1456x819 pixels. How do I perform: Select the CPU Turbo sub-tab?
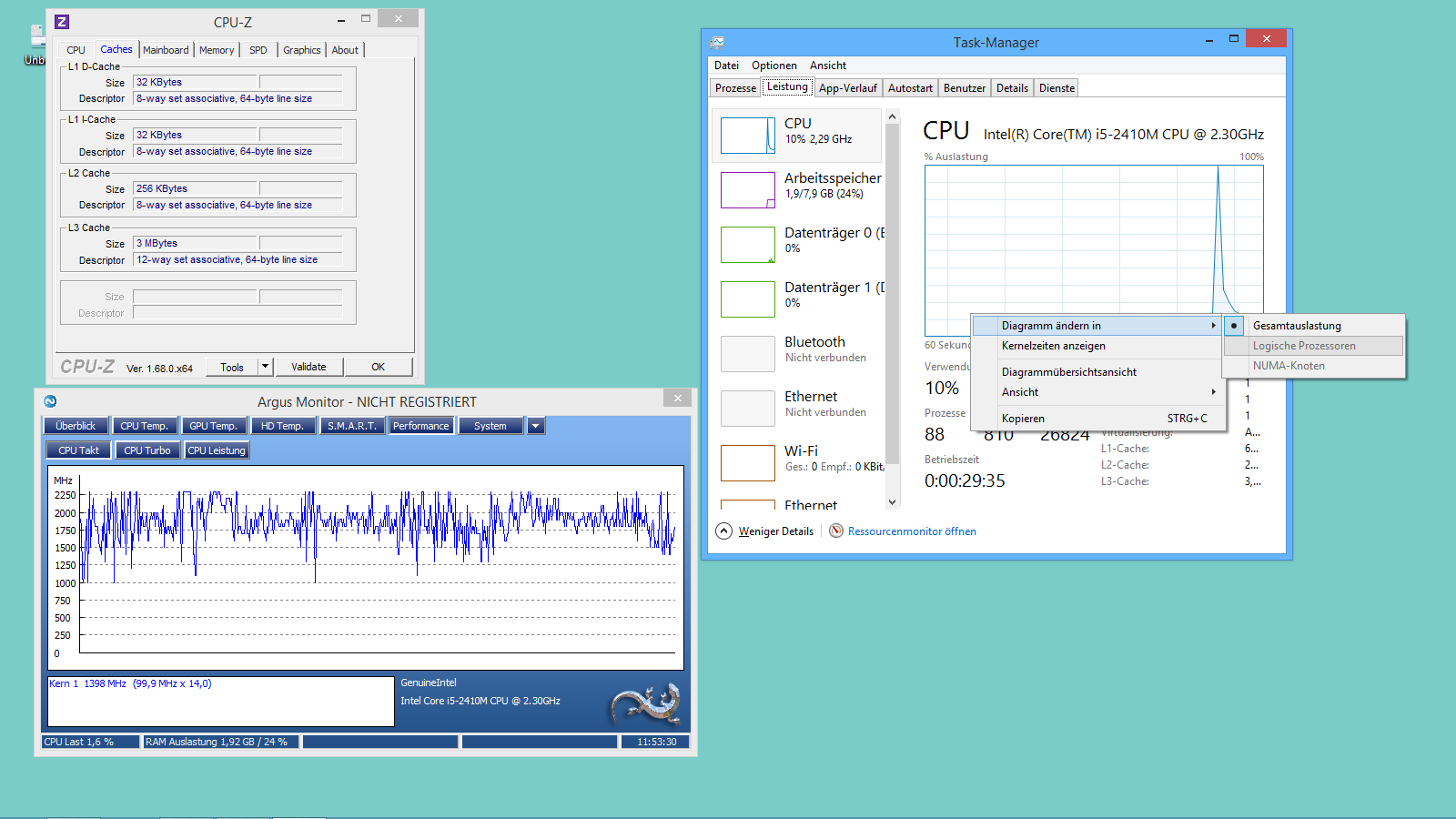point(147,450)
